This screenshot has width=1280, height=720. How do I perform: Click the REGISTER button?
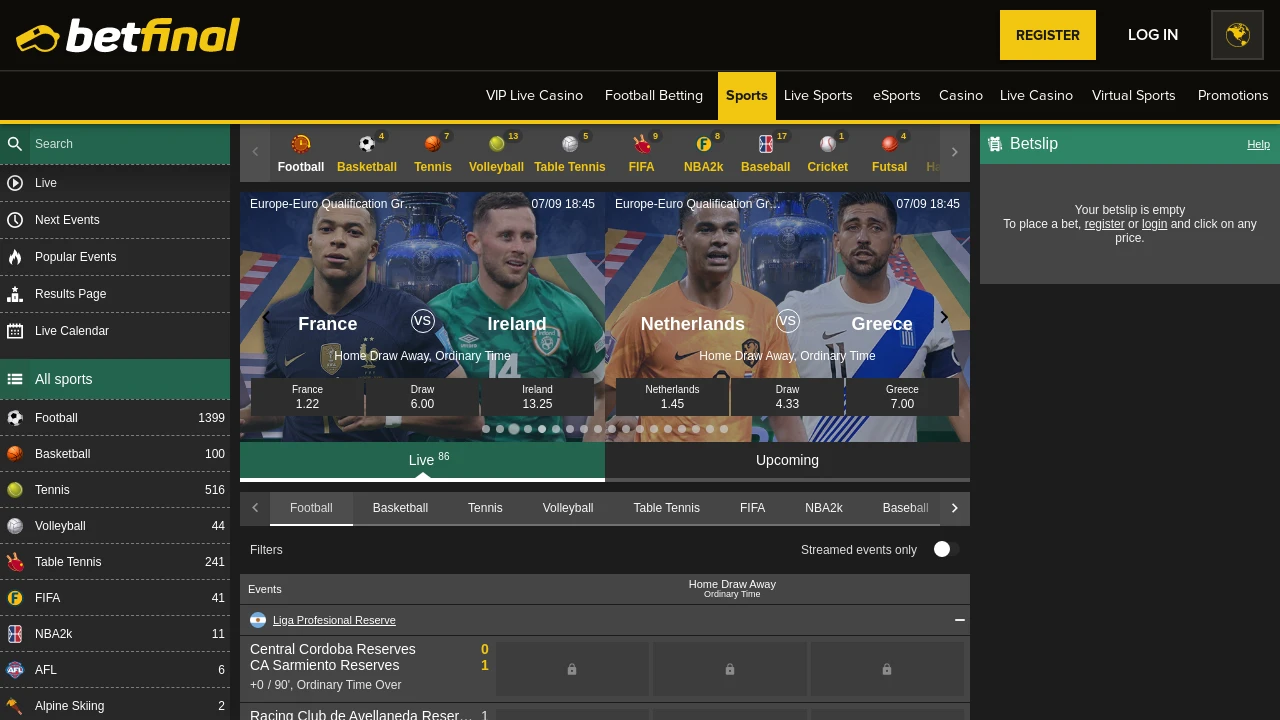1048,35
